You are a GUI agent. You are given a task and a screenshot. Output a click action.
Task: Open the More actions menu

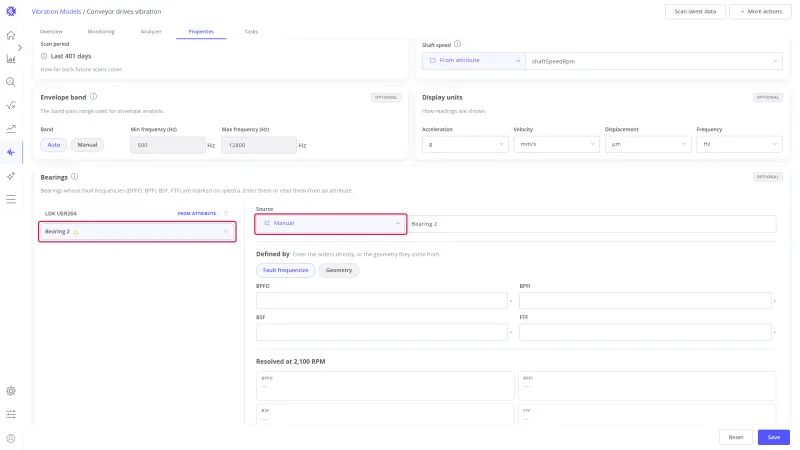pos(760,11)
